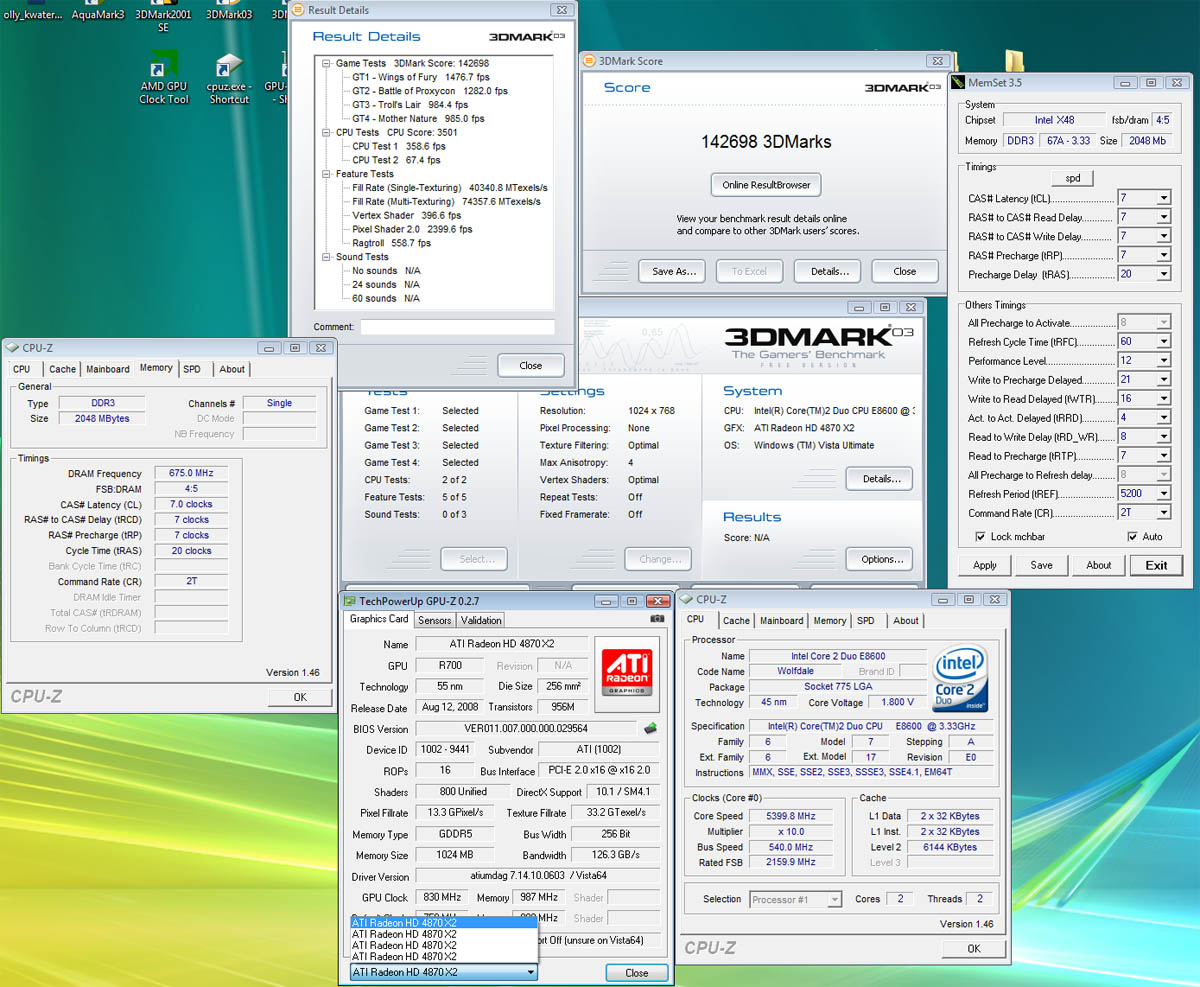
Task: Click the GPU-Z title bar icon
Action: click(x=349, y=601)
